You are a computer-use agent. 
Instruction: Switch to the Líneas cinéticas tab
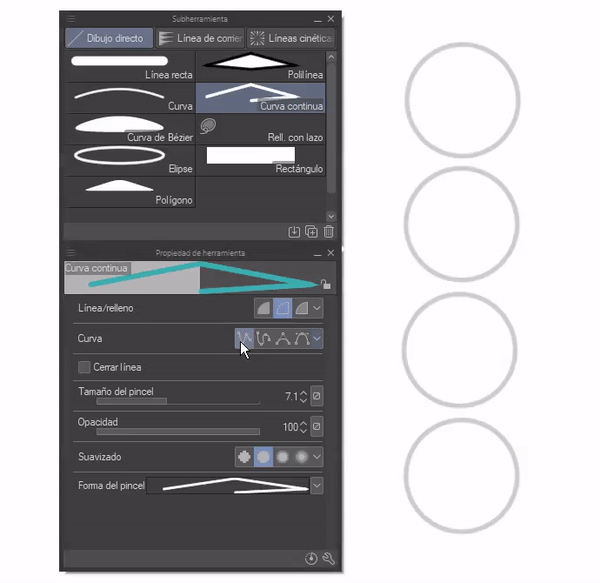coord(291,38)
